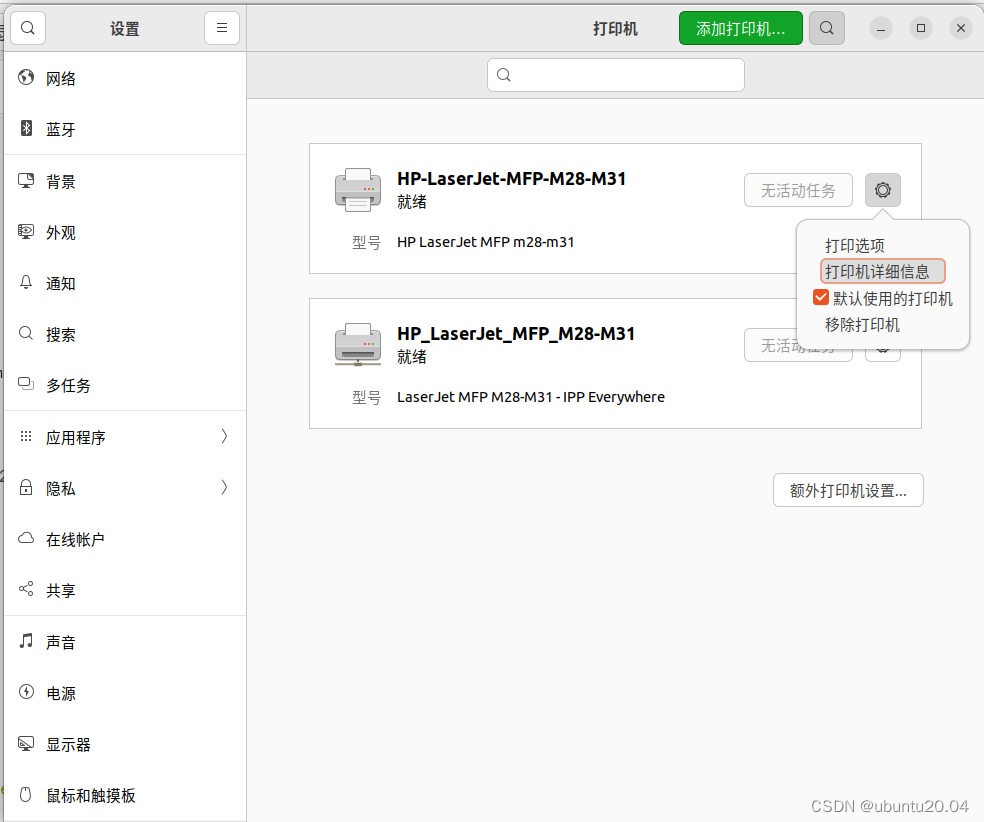Image resolution: width=984 pixels, height=822 pixels.
Task: Click the HP_LaserJet_MFP_M28-M31 printer name
Action: 516,334
